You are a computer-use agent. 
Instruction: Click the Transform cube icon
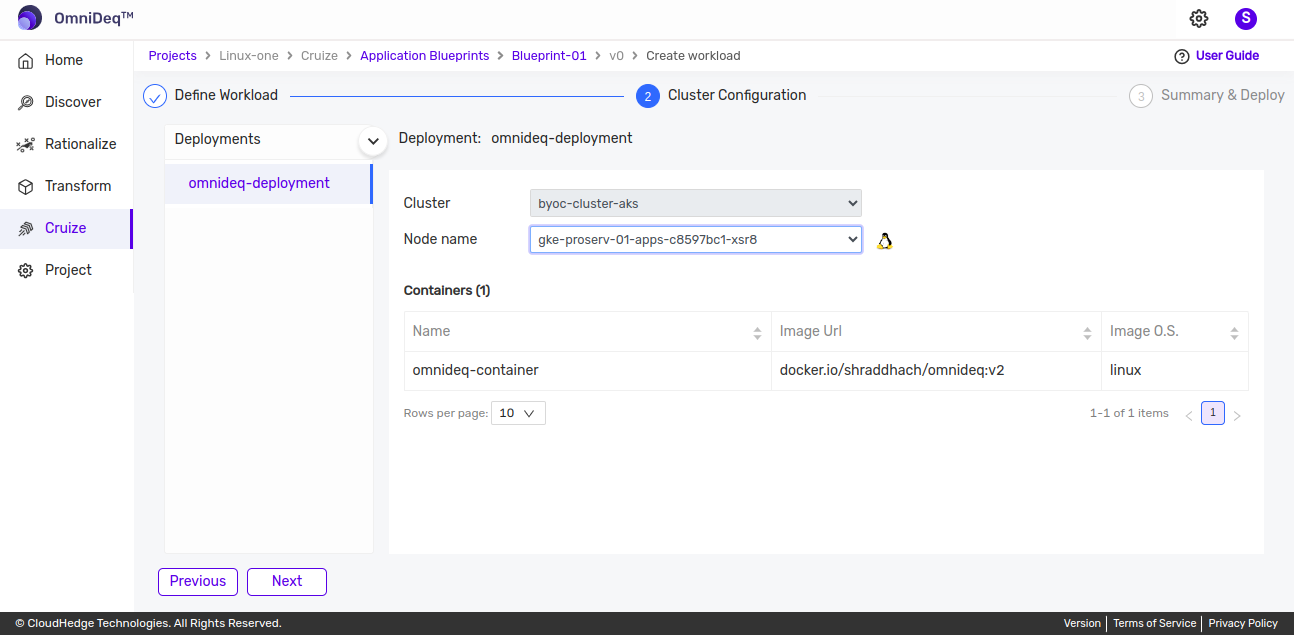click(26, 186)
